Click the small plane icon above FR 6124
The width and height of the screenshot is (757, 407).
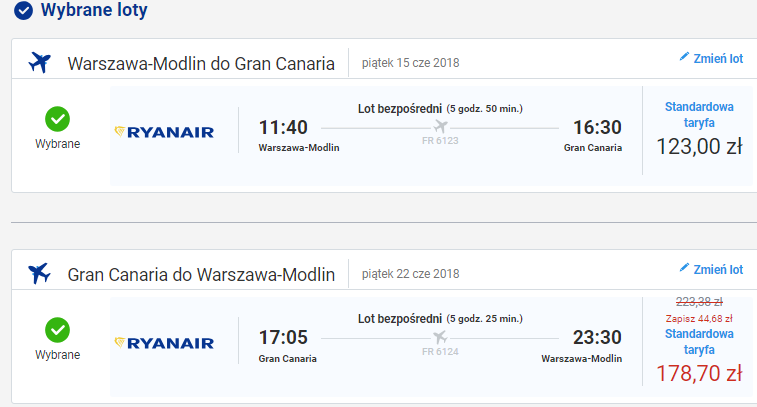click(x=440, y=337)
